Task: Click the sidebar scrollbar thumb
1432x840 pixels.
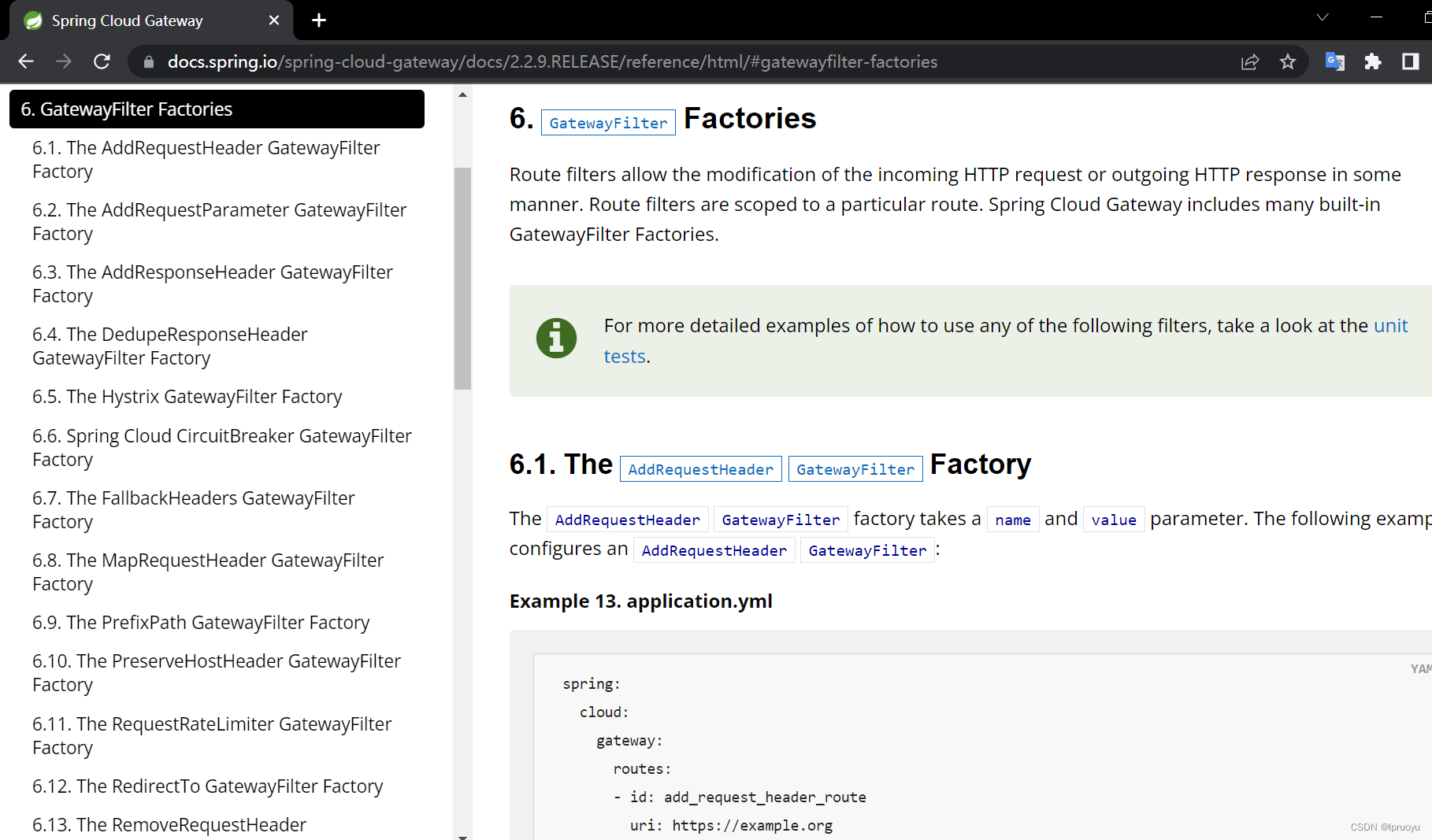Action: tap(462, 279)
